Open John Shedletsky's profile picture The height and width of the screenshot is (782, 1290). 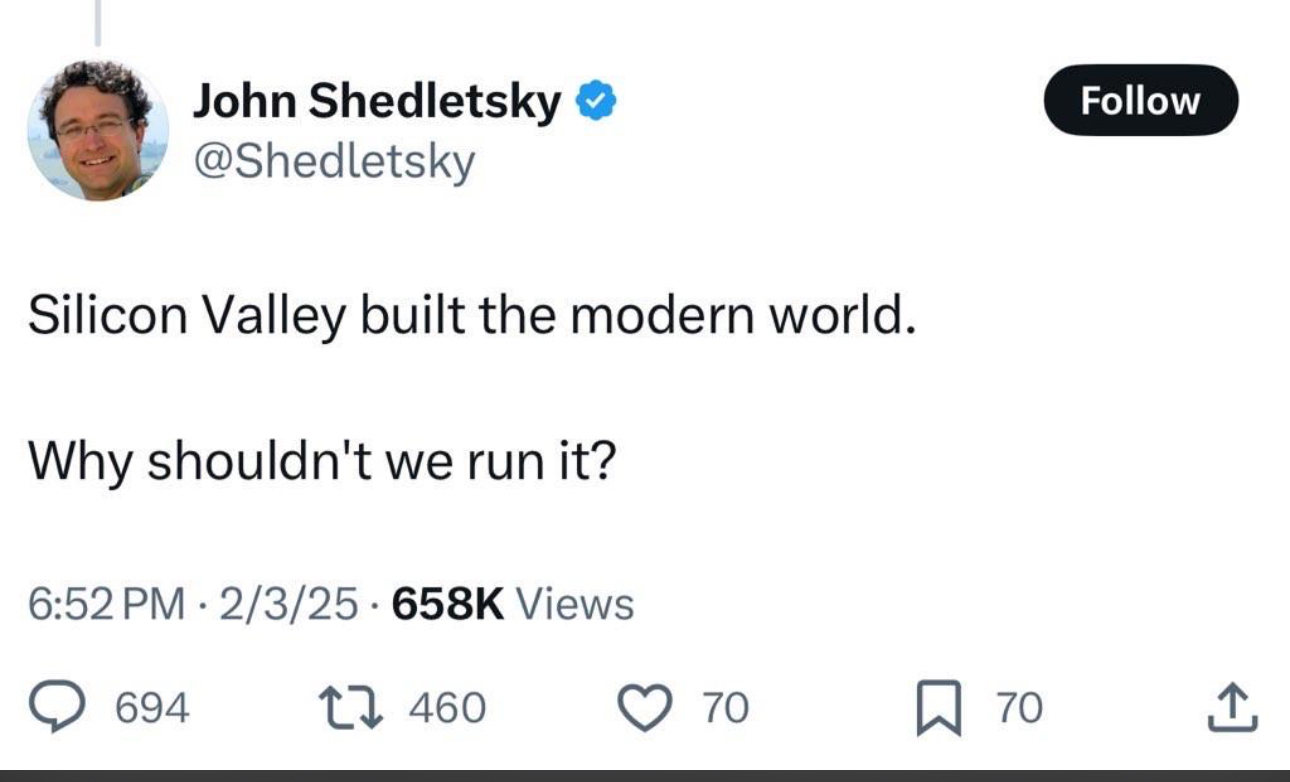tap(97, 130)
